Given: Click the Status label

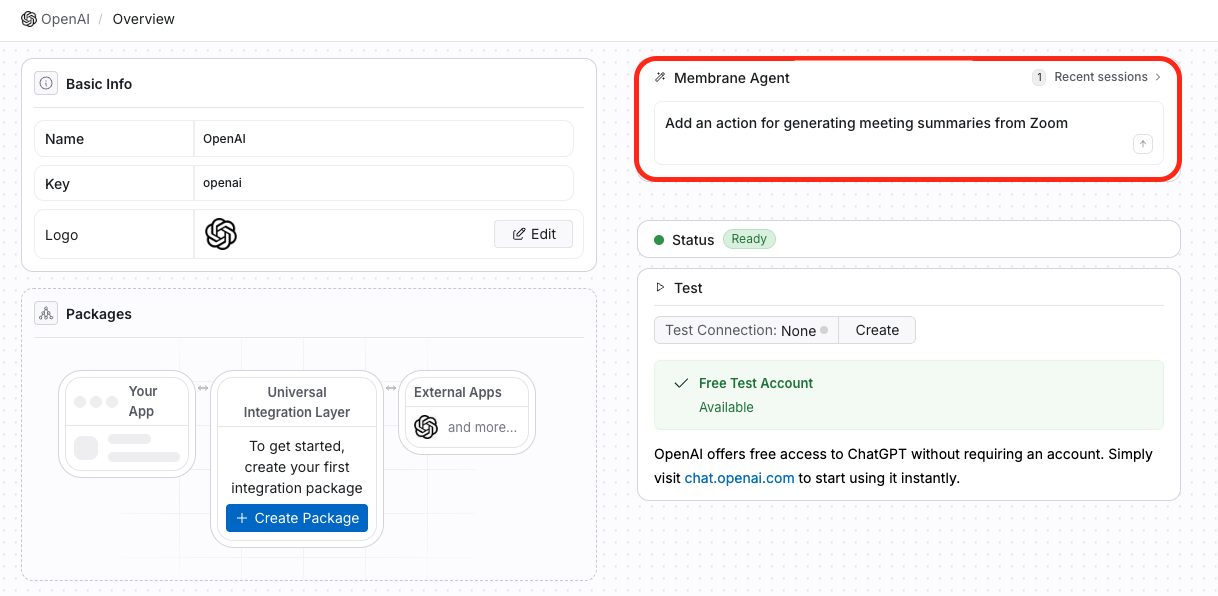Looking at the screenshot, I should tap(693, 240).
